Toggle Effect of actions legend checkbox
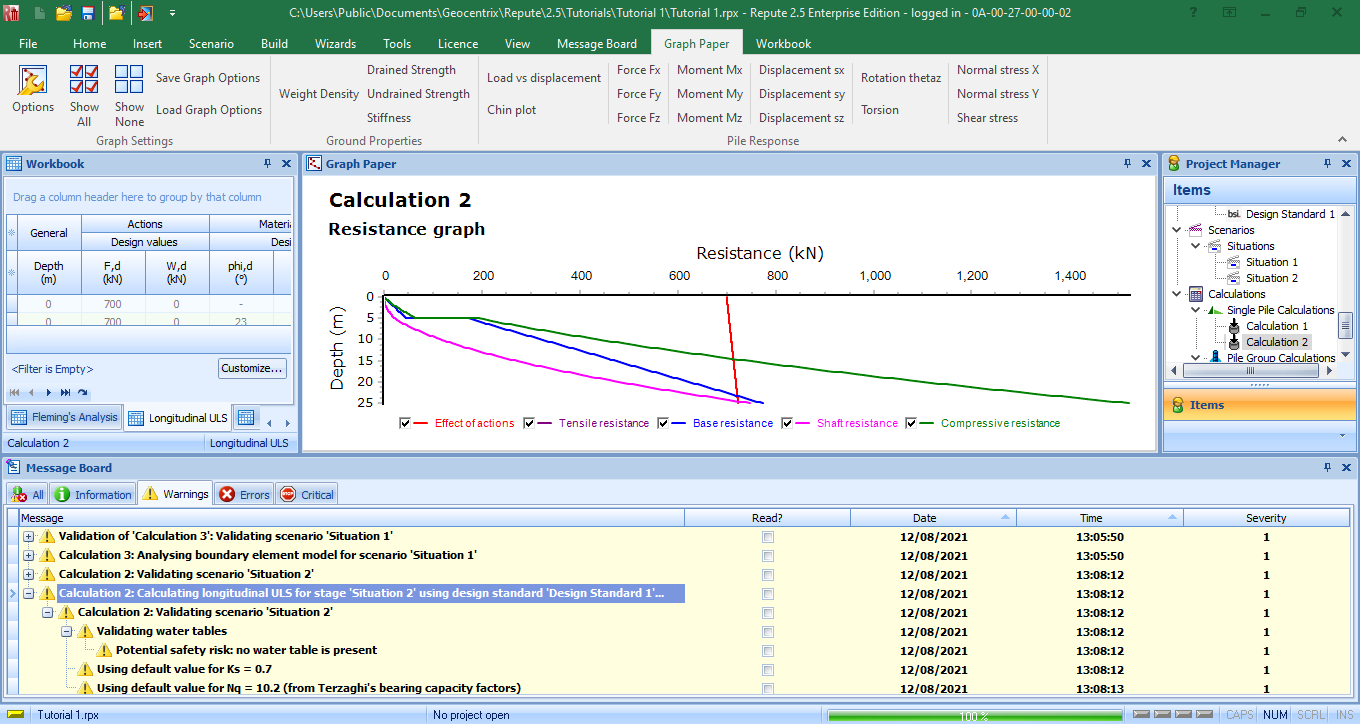 (405, 424)
